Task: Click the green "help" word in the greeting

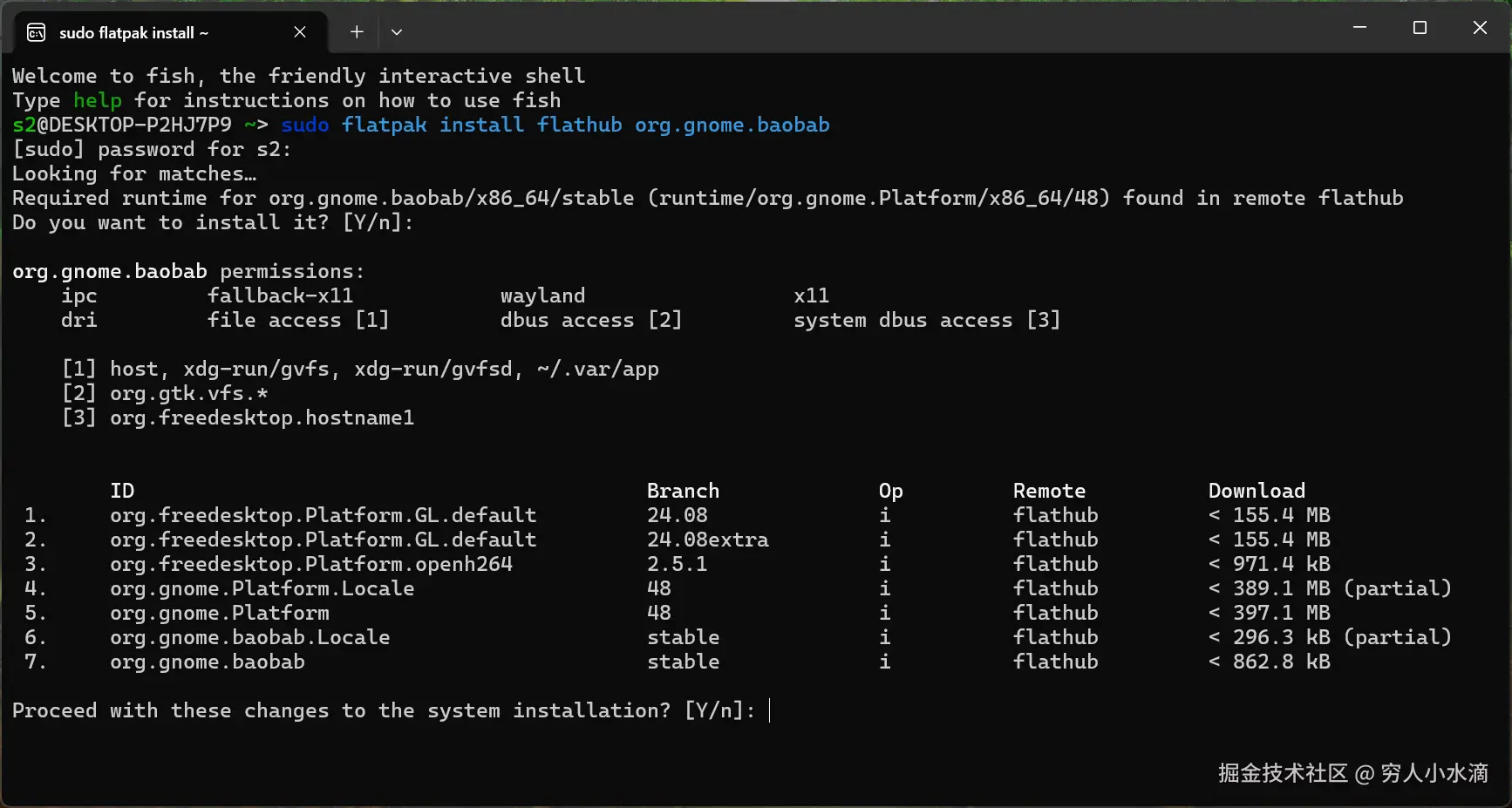Action: coord(97,101)
